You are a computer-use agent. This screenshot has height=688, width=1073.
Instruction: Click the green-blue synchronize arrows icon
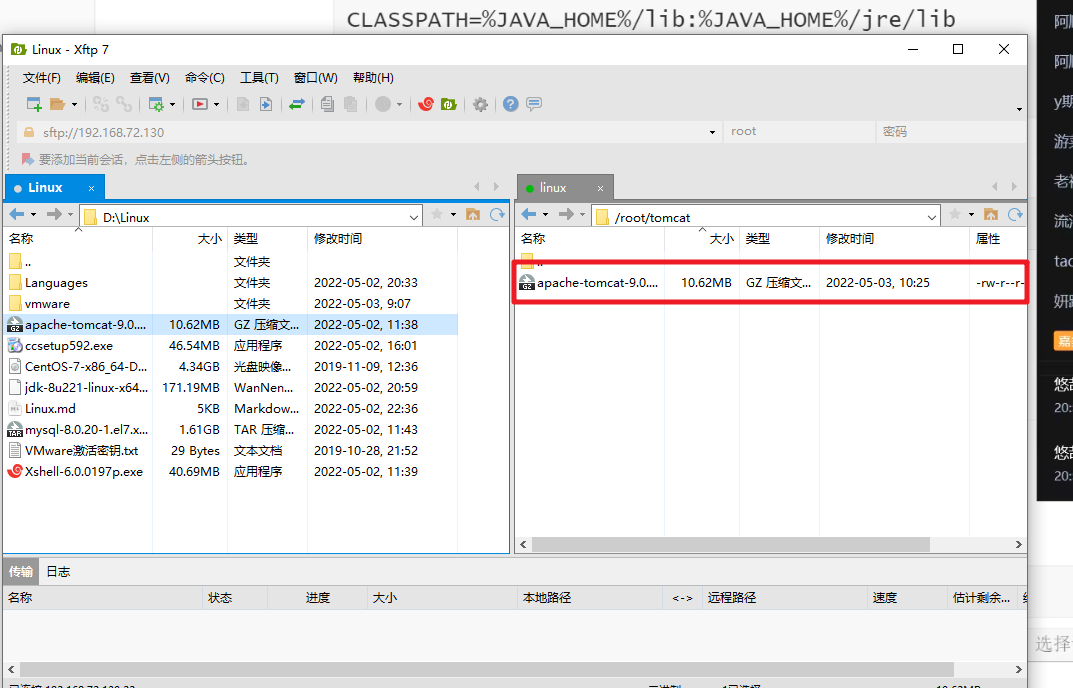pyautogui.click(x=296, y=104)
